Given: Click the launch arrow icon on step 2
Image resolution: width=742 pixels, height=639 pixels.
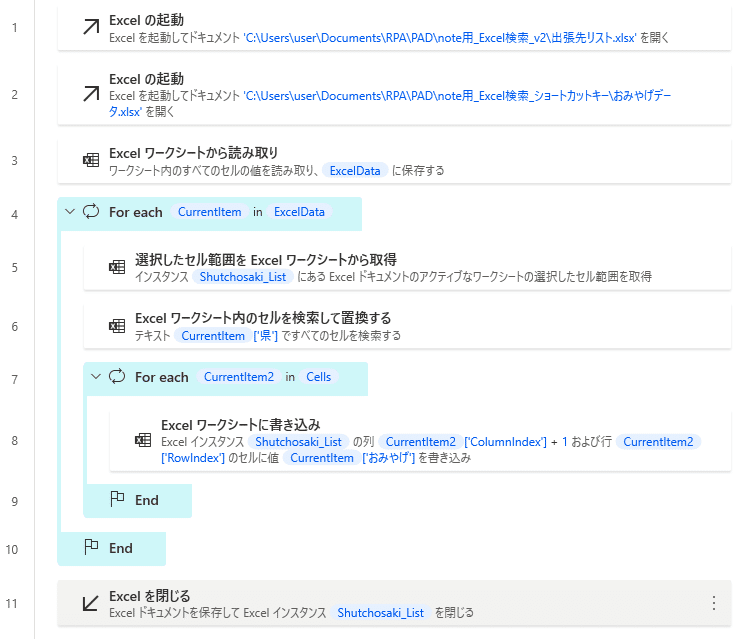Looking at the screenshot, I should (x=91, y=94).
